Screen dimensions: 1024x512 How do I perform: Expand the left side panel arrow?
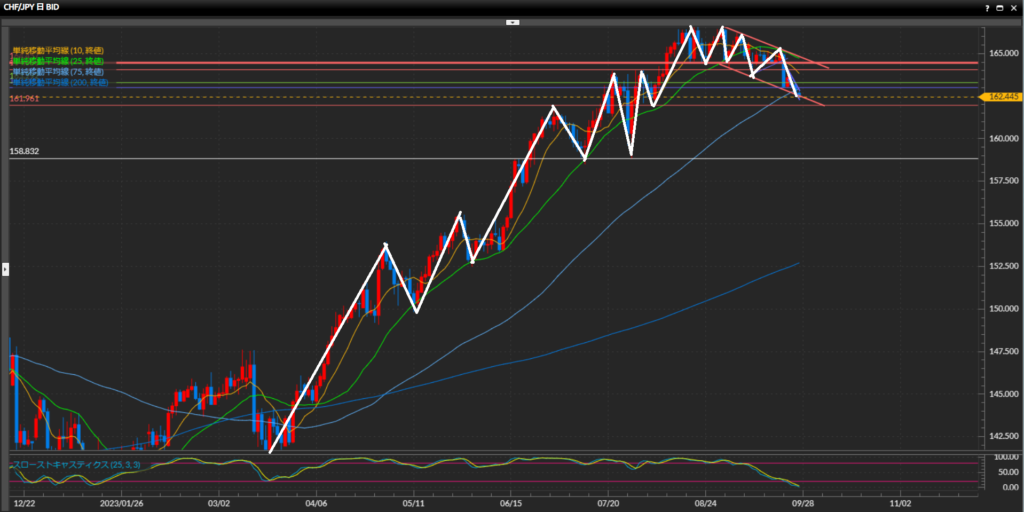4,268
